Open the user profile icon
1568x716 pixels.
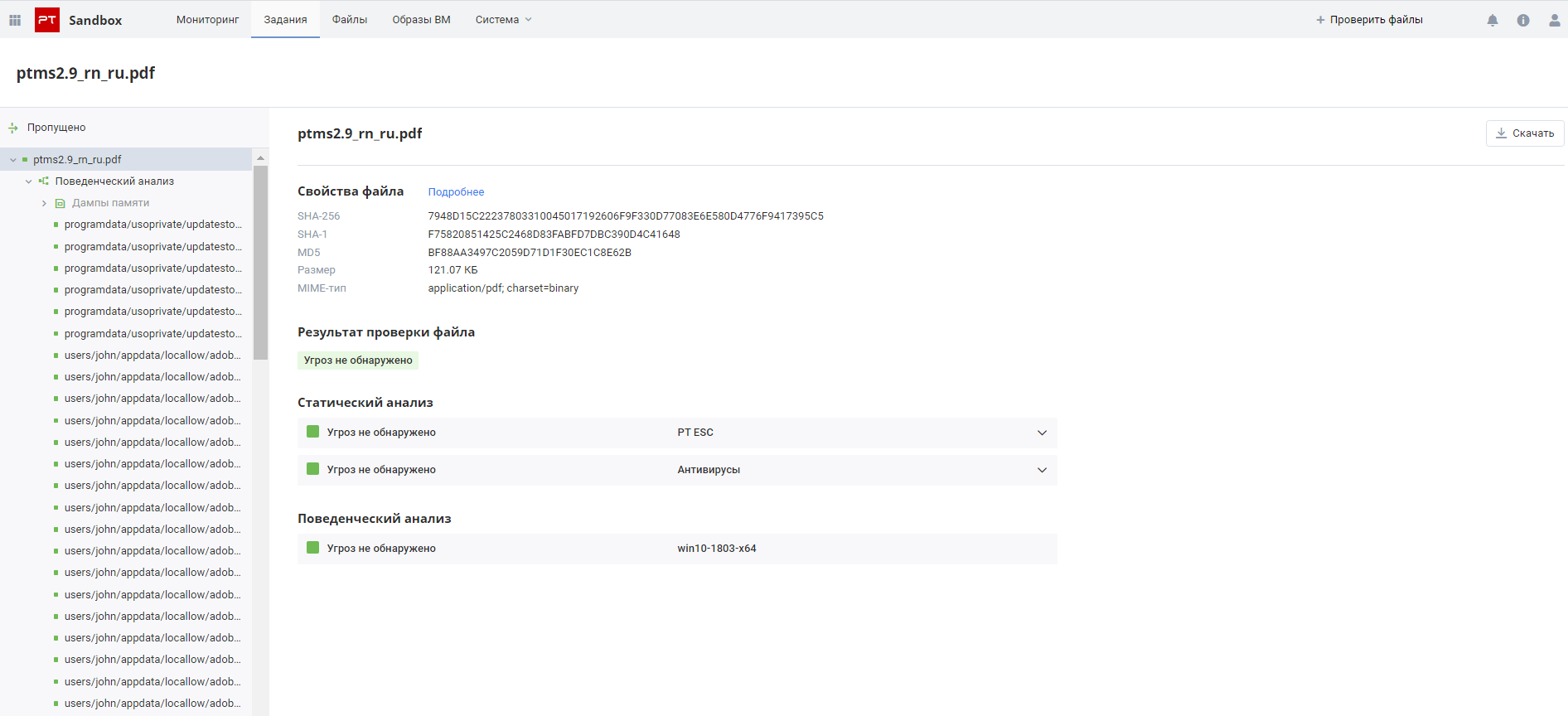[x=1554, y=20]
